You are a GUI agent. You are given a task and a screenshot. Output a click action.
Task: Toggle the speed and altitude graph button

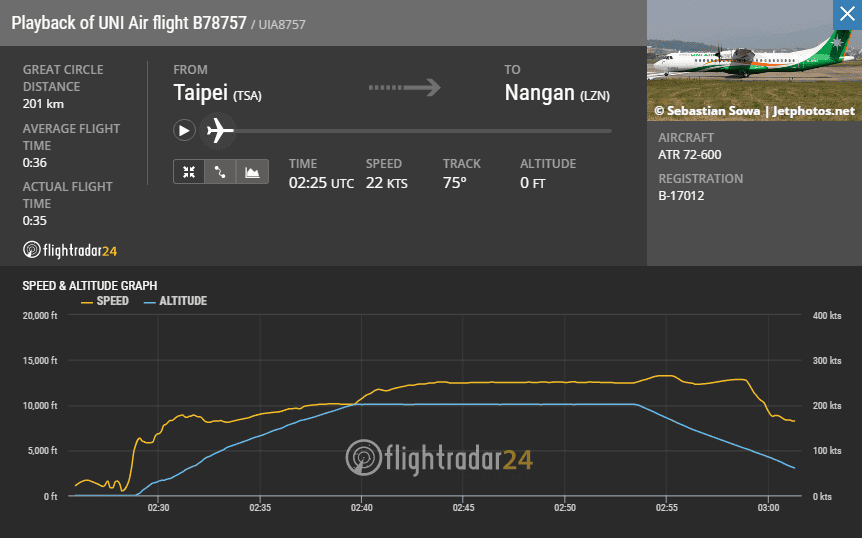click(x=252, y=172)
